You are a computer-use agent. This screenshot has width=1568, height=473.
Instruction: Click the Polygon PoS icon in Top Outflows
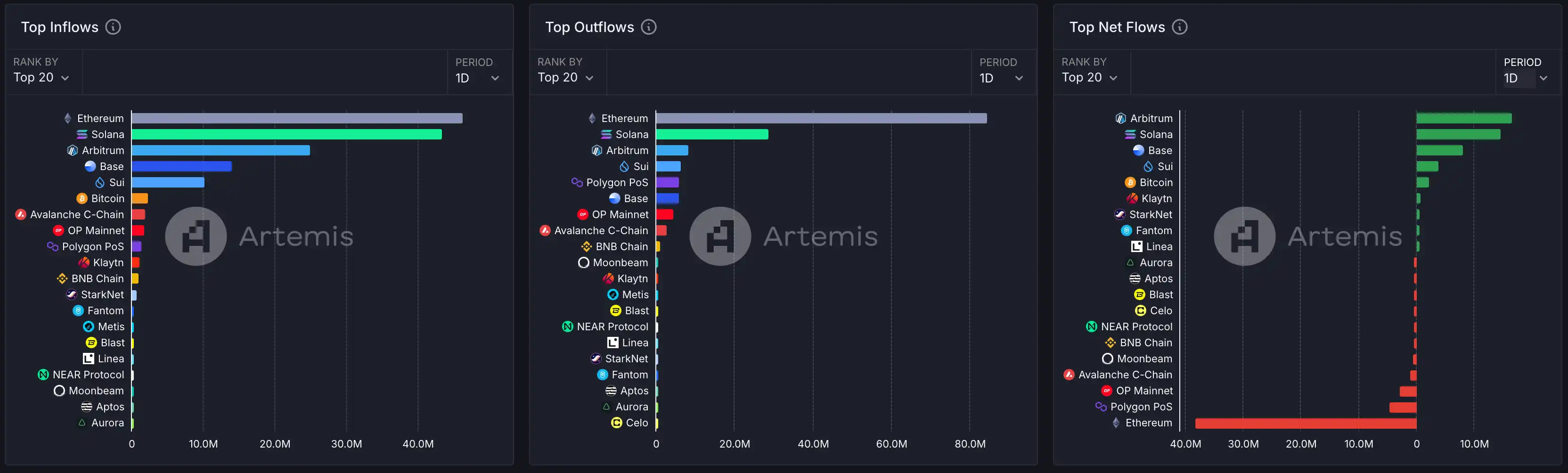577,182
